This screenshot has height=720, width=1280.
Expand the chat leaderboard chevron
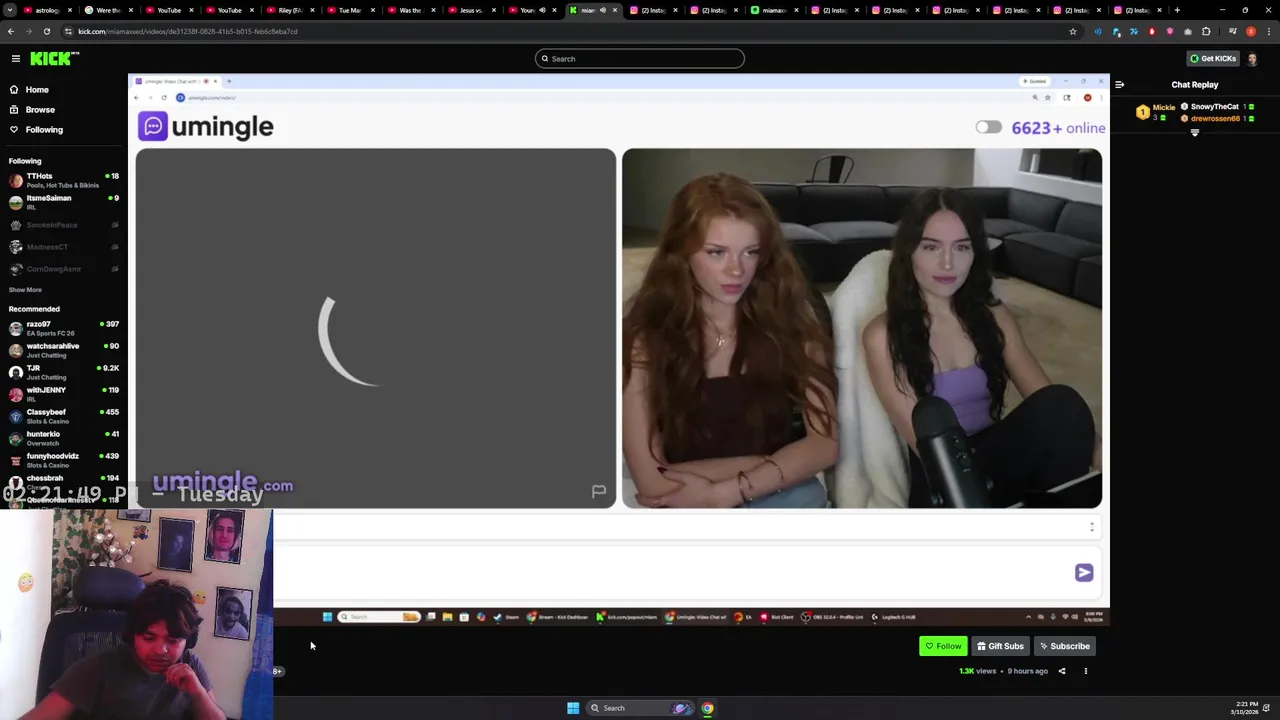(1194, 133)
